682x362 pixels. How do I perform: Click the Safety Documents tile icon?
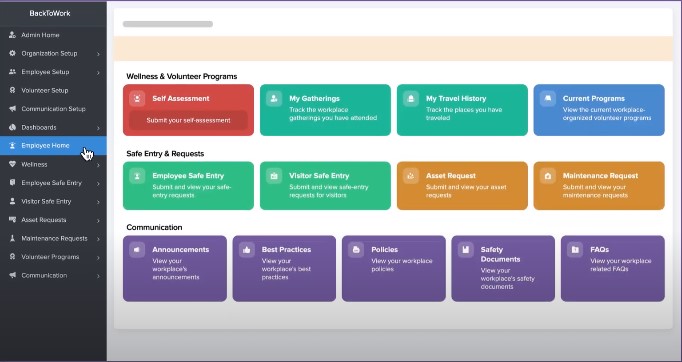[465, 250]
